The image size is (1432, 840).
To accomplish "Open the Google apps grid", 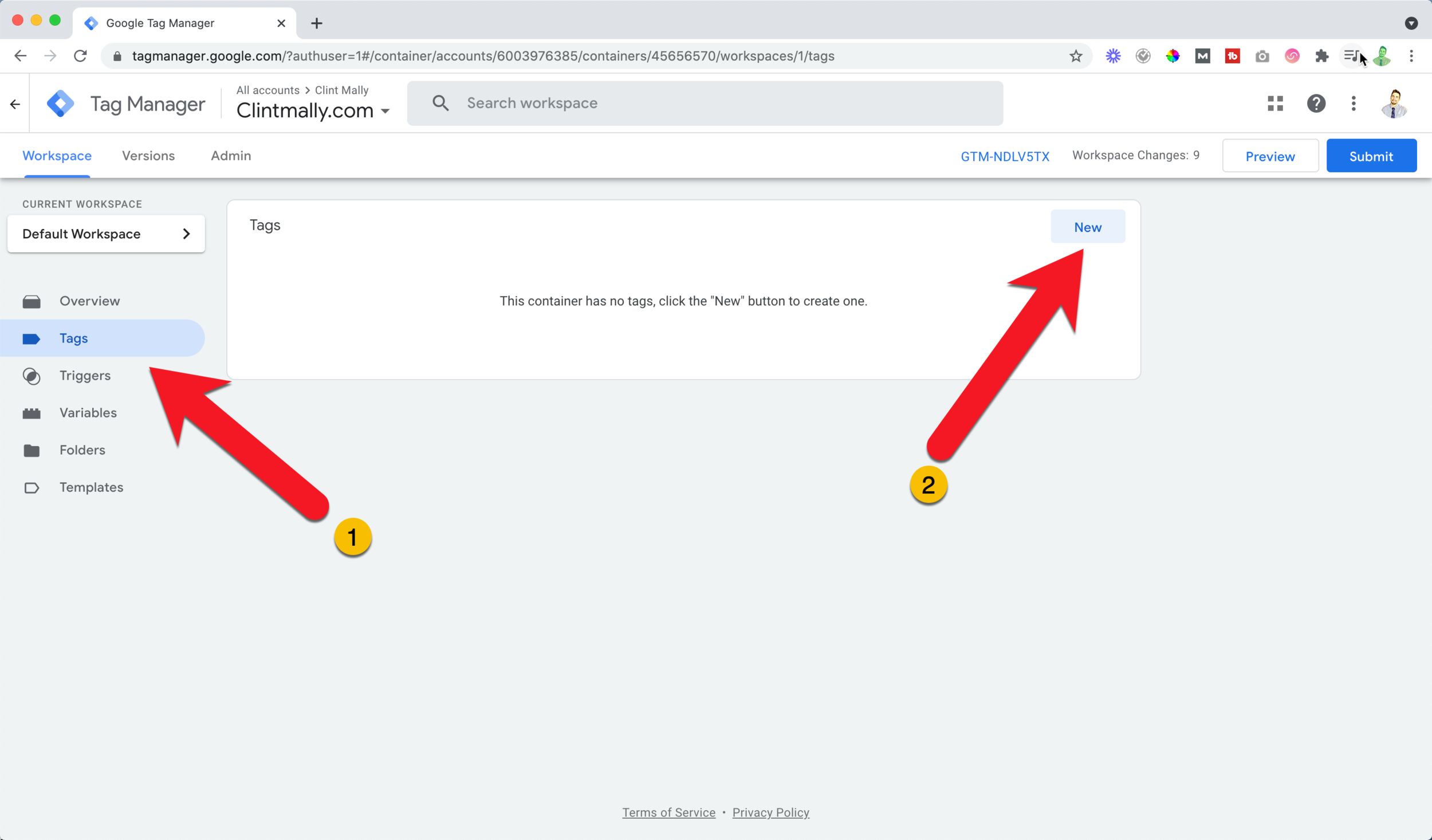I will (x=1275, y=104).
